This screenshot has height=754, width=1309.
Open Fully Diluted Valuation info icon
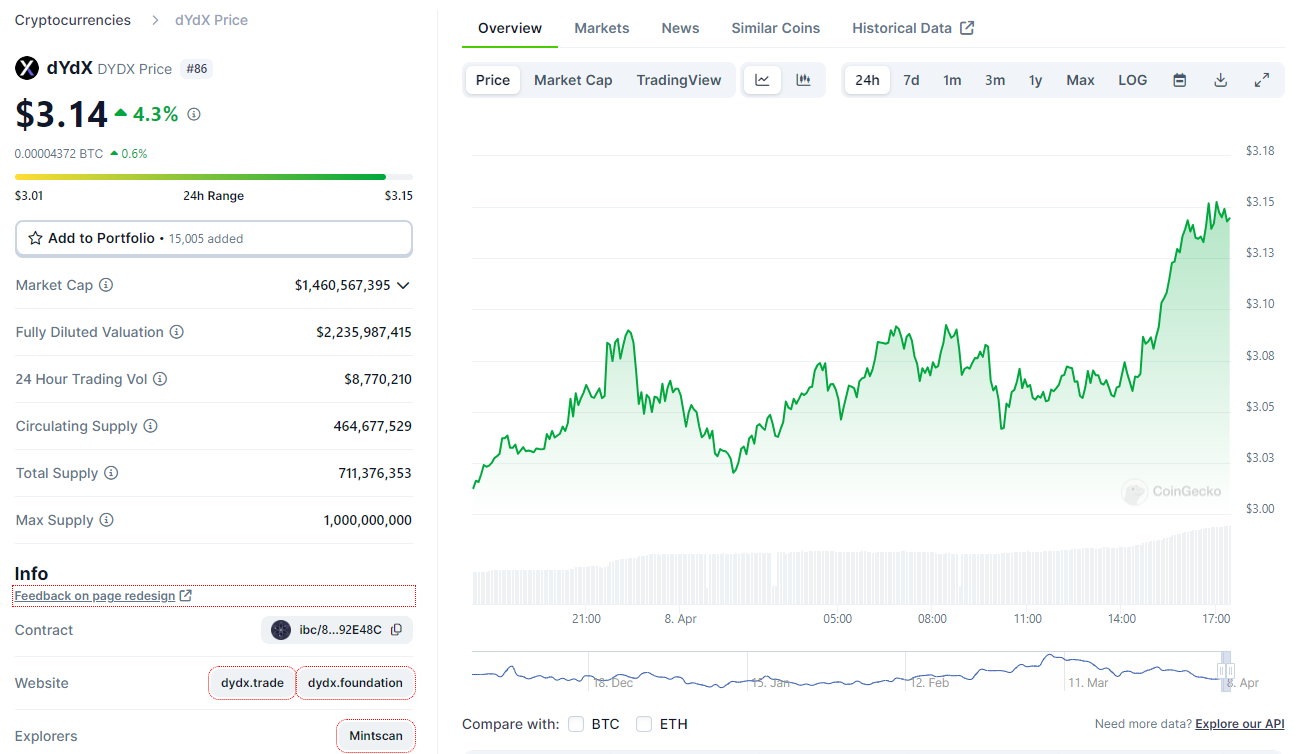[177, 332]
